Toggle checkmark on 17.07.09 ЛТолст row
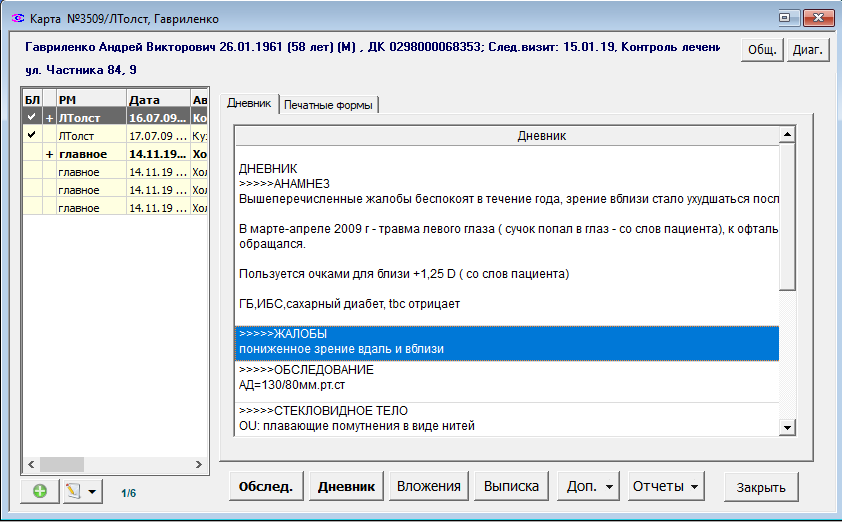The image size is (842, 522). [32, 135]
